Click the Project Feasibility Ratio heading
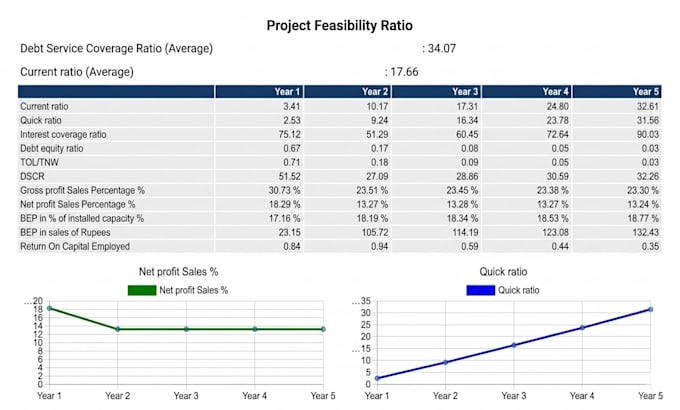Screen dimensions: 680x410 [340, 26]
